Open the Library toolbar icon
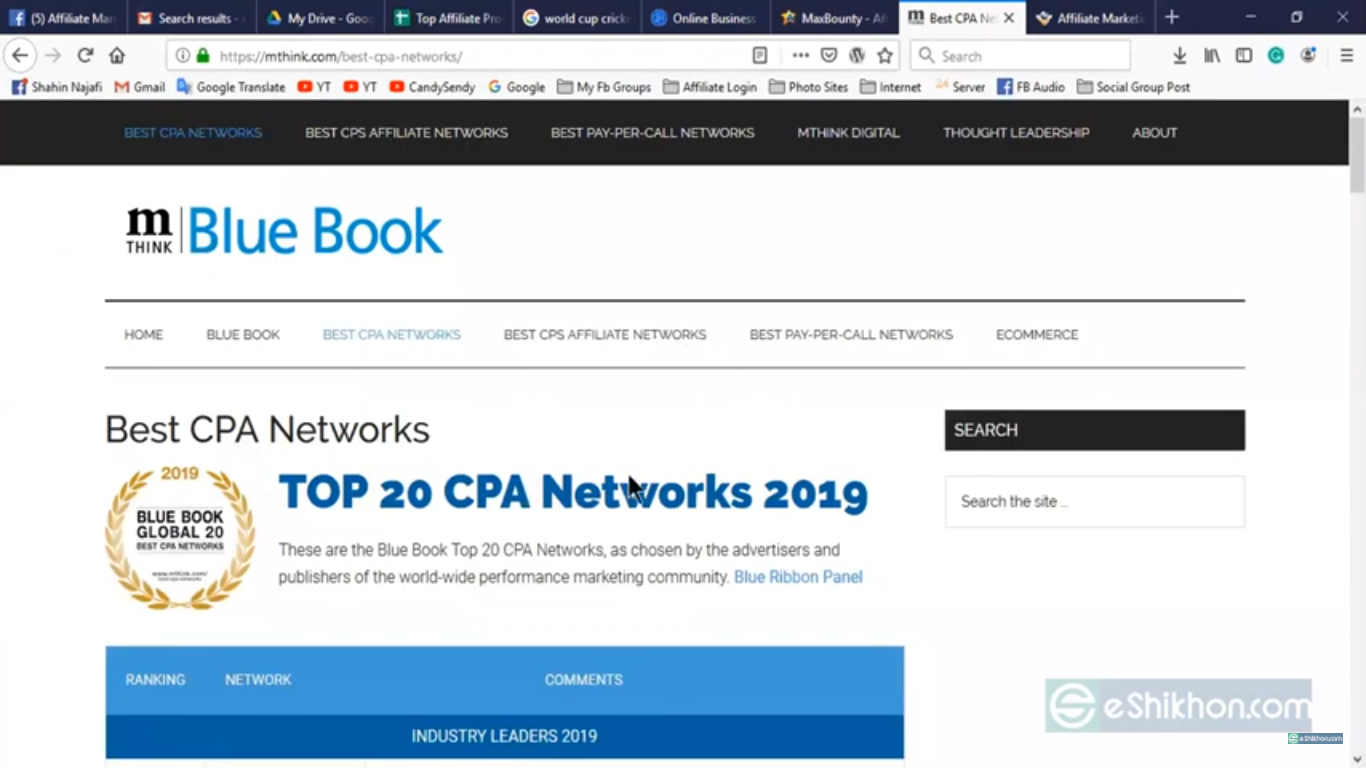The height and width of the screenshot is (768, 1366). click(1211, 55)
